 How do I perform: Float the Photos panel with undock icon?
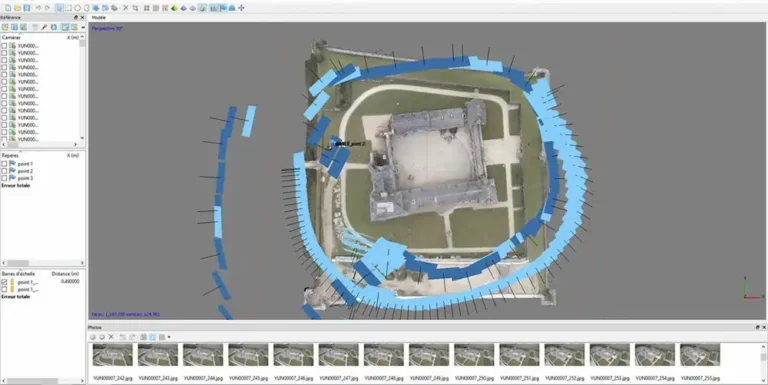click(x=758, y=327)
